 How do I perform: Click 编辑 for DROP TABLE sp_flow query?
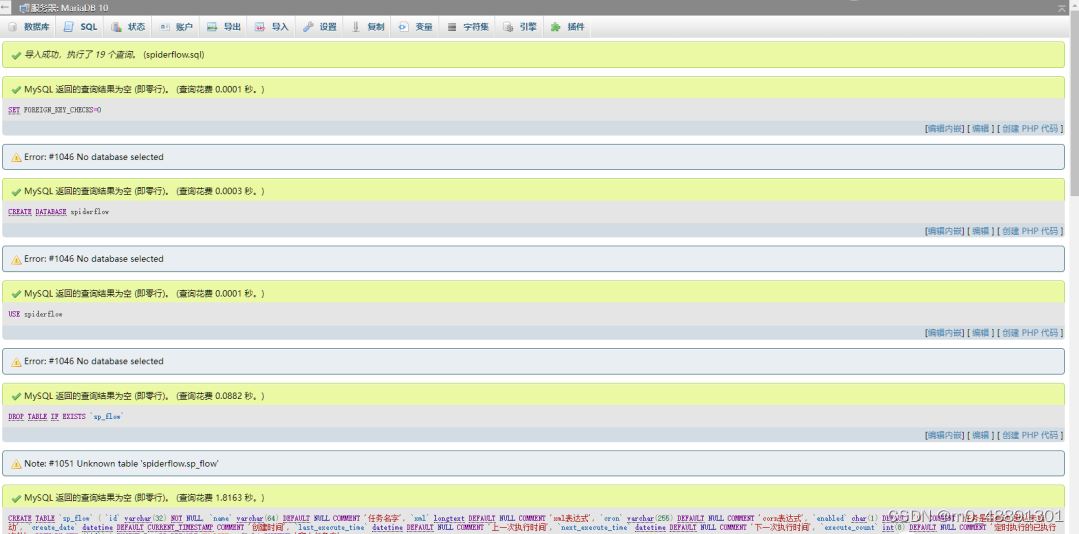pos(980,436)
